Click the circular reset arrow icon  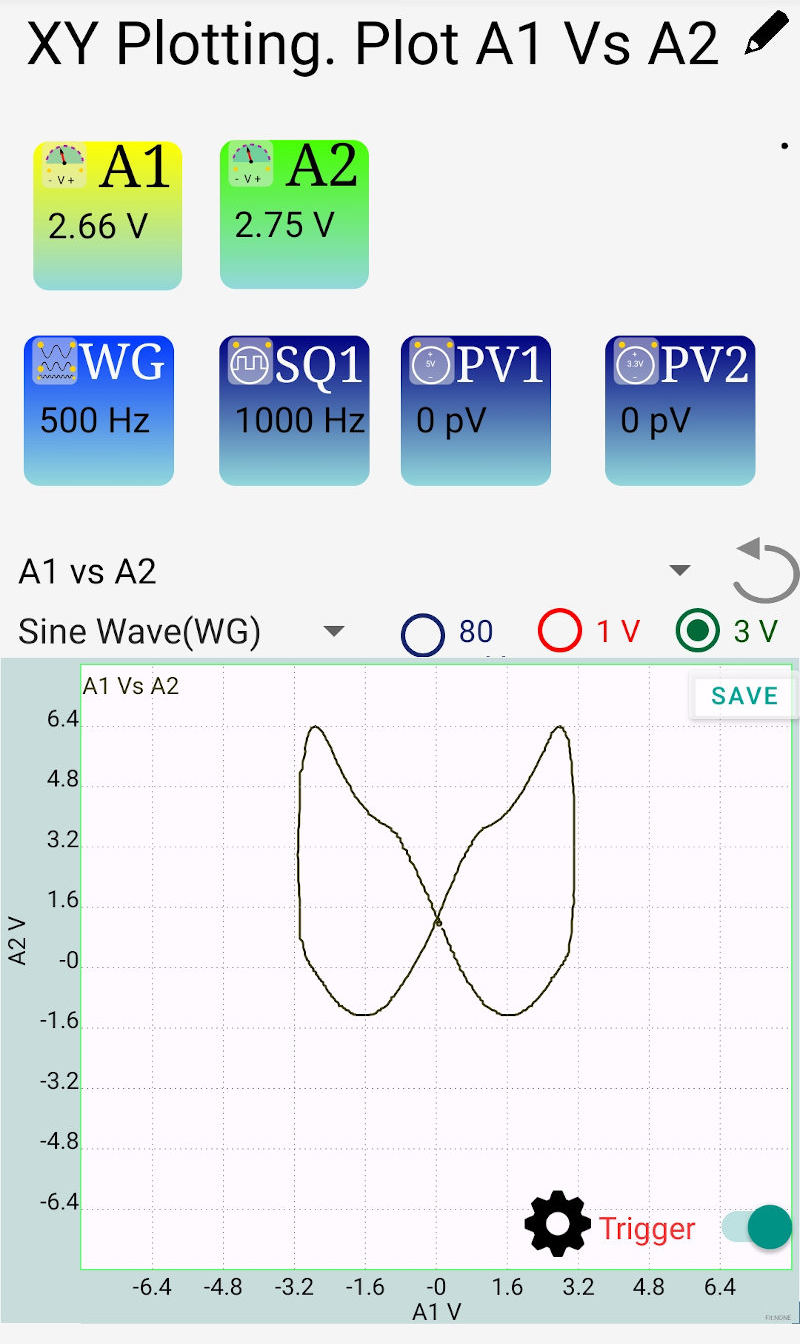coord(765,571)
